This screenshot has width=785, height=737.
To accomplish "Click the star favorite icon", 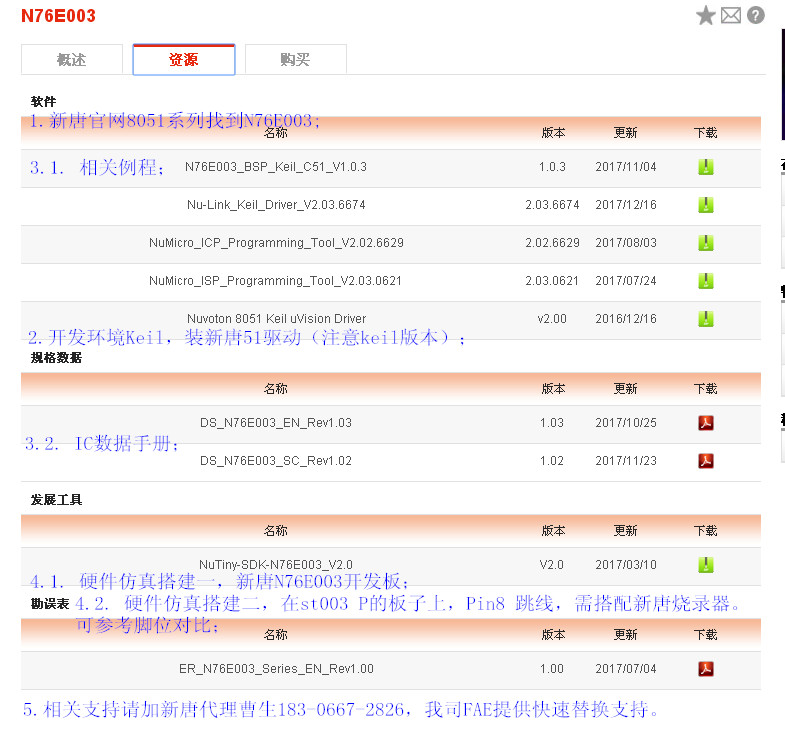I will (706, 15).
